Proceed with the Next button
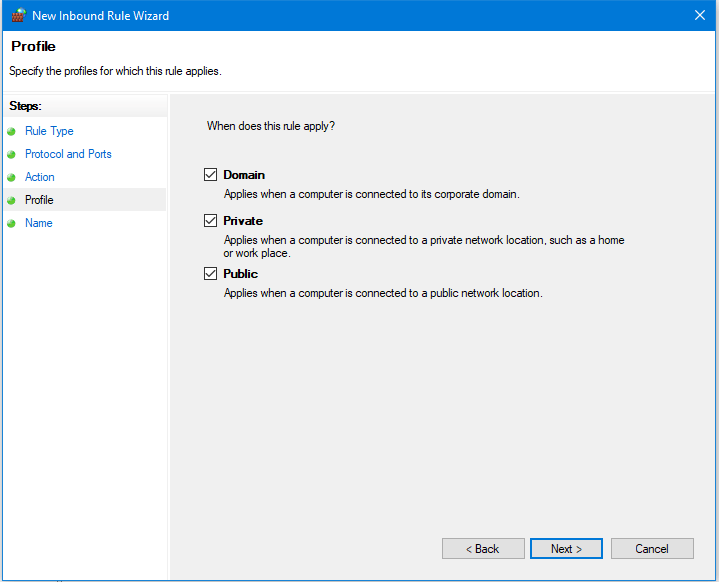This screenshot has width=719, height=582. tap(566, 549)
